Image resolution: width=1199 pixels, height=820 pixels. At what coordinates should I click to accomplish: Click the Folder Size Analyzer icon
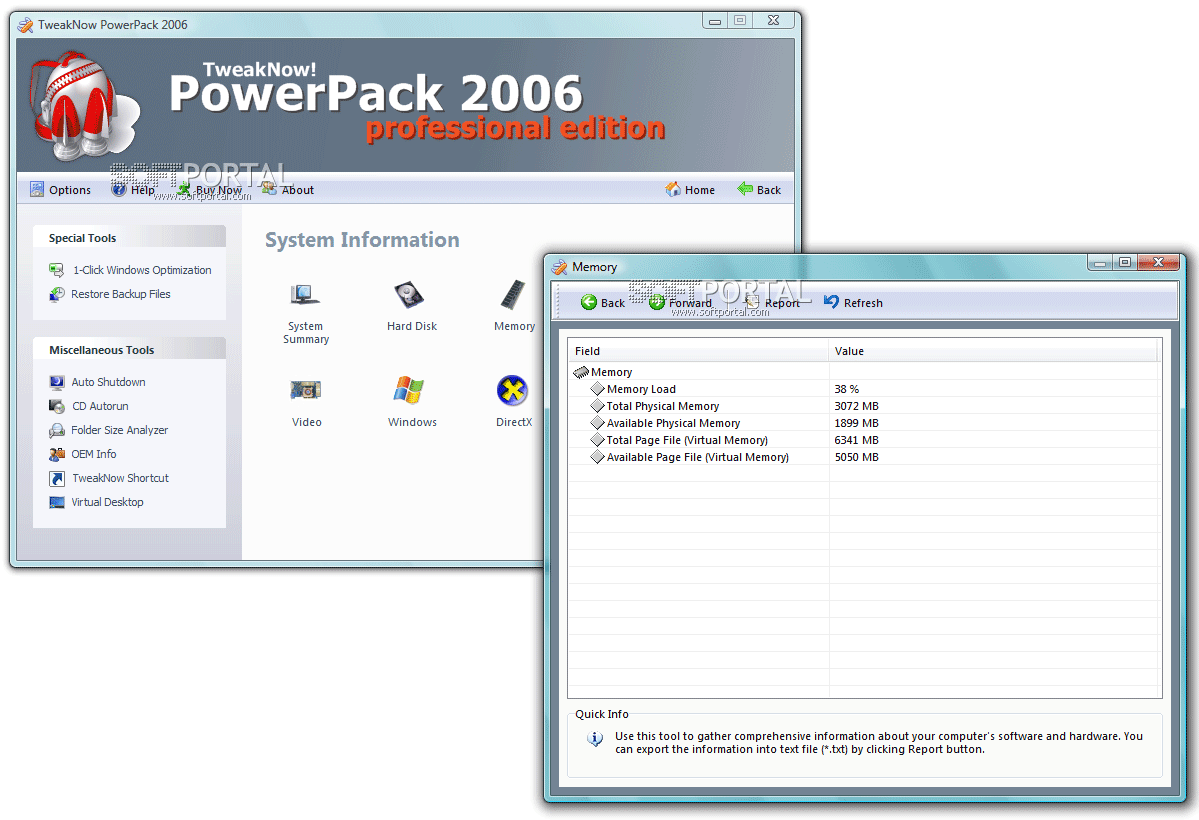tap(57, 430)
